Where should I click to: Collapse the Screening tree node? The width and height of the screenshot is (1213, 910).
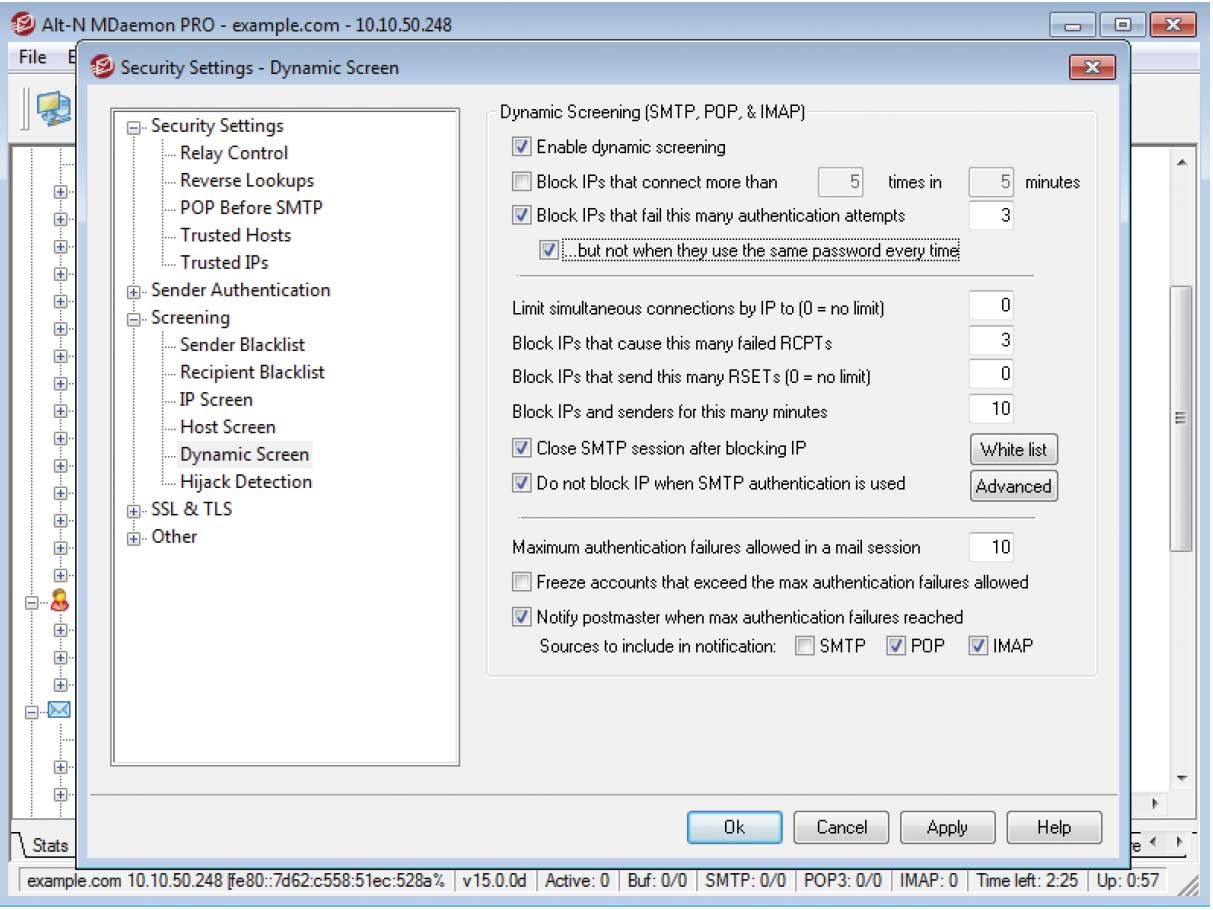[x=134, y=319]
